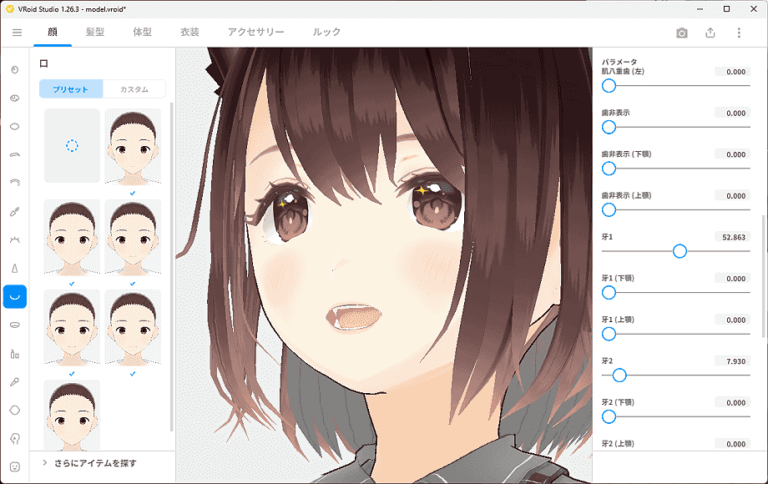This screenshot has height=484, width=768.
Task: Click the export upload icon
Action: coord(710,32)
